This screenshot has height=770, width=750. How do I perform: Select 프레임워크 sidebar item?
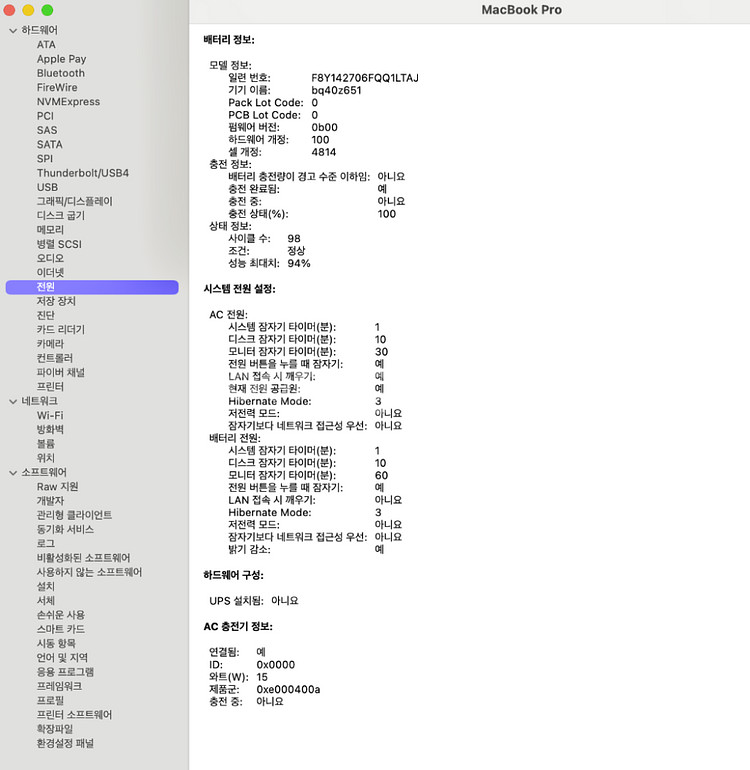pos(59,686)
